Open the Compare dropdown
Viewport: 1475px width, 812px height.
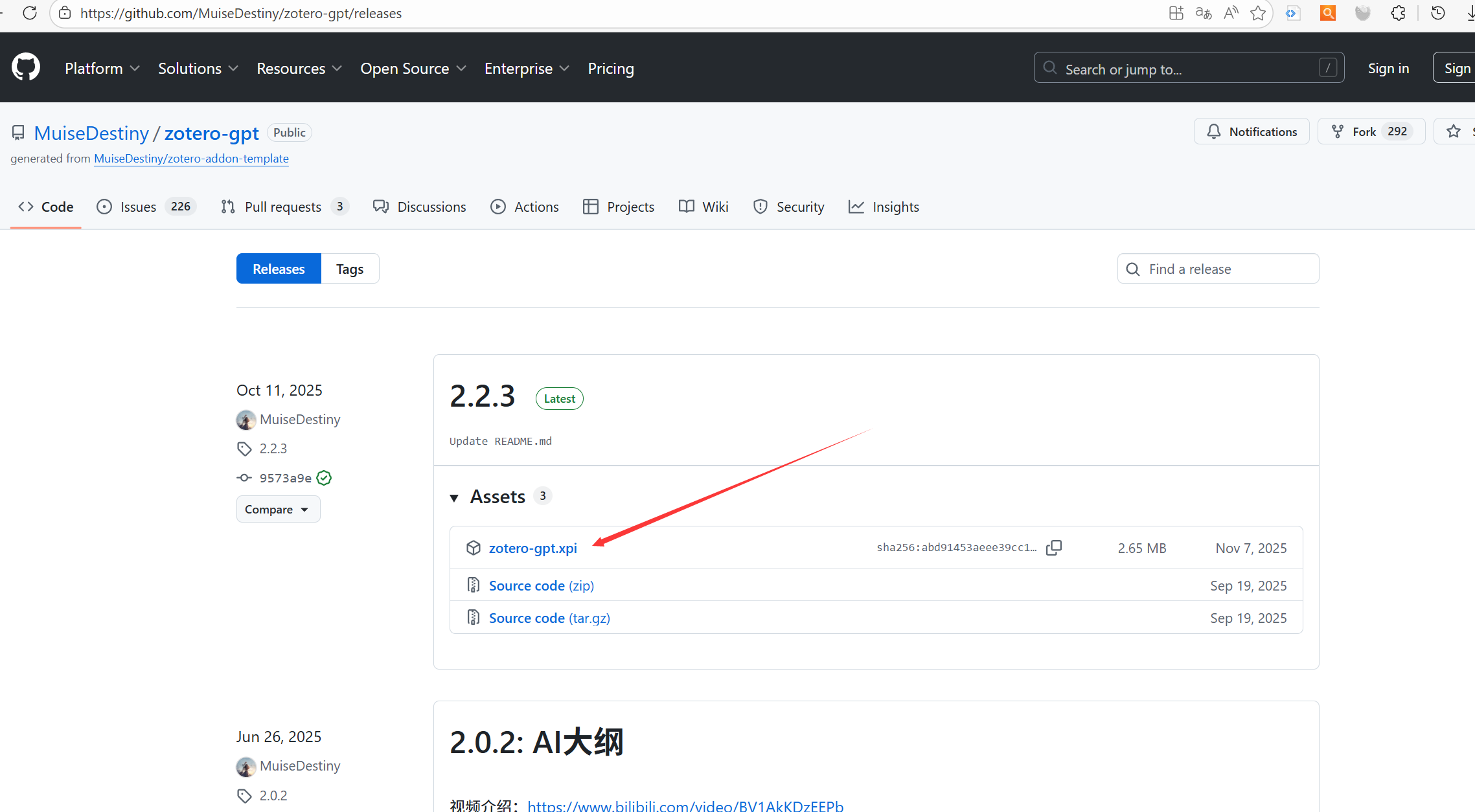[278, 510]
